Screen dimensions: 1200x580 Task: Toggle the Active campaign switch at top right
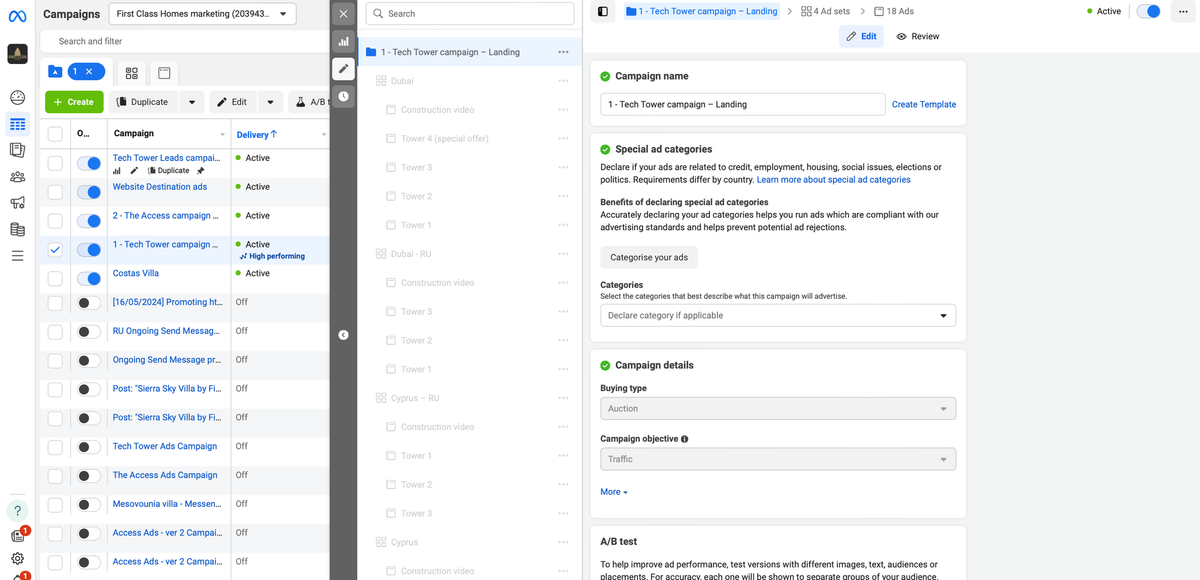tap(1149, 11)
